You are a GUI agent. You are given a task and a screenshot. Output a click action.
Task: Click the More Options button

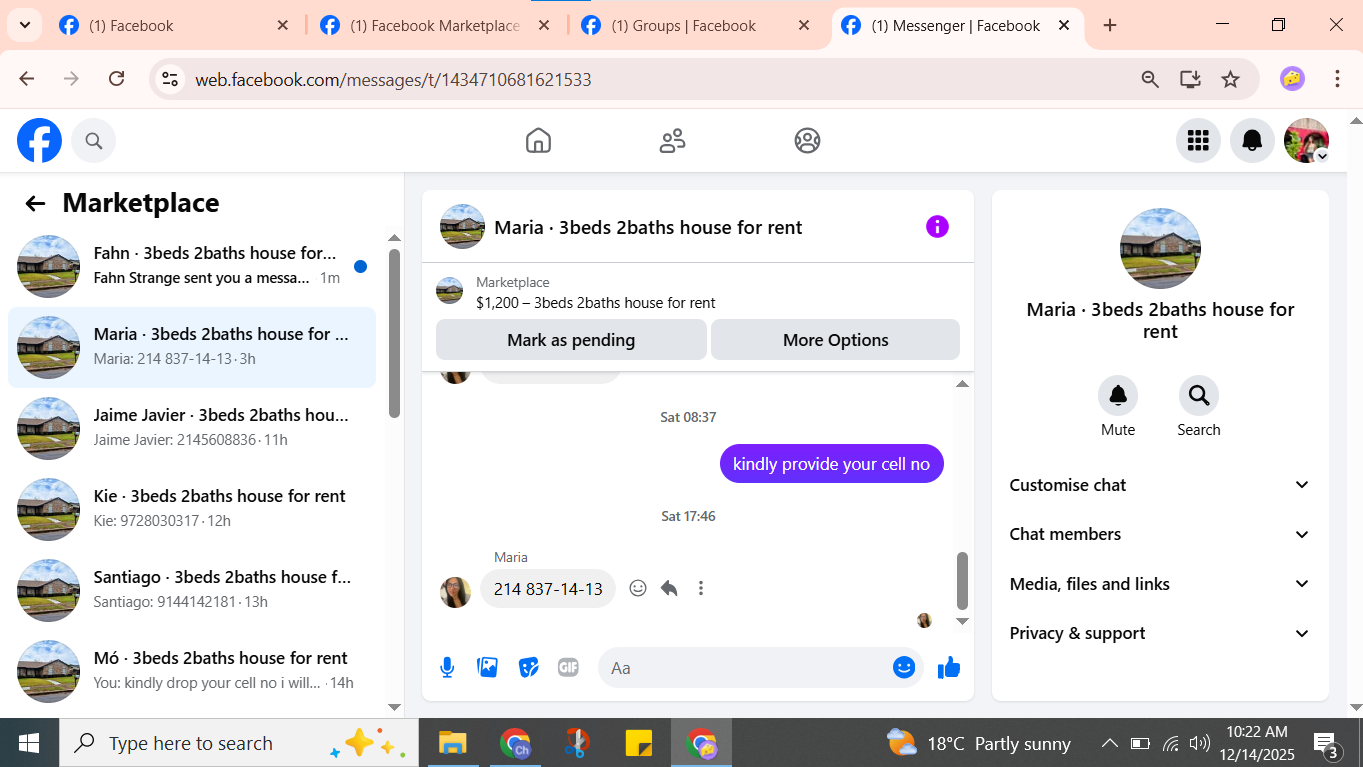pos(836,340)
